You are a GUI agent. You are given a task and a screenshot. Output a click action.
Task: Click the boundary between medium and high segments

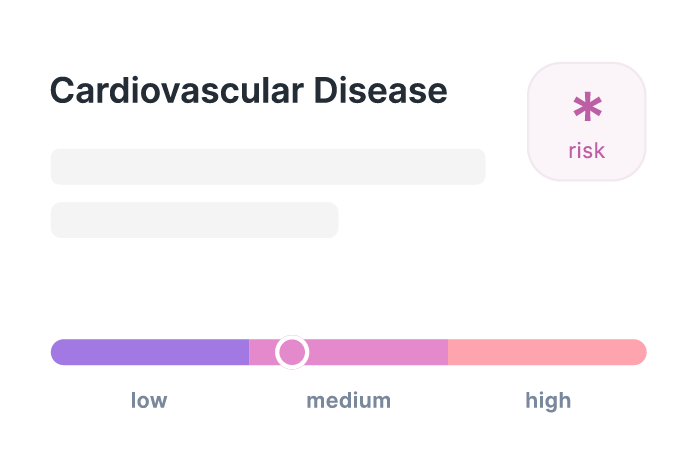tap(448, 352)
